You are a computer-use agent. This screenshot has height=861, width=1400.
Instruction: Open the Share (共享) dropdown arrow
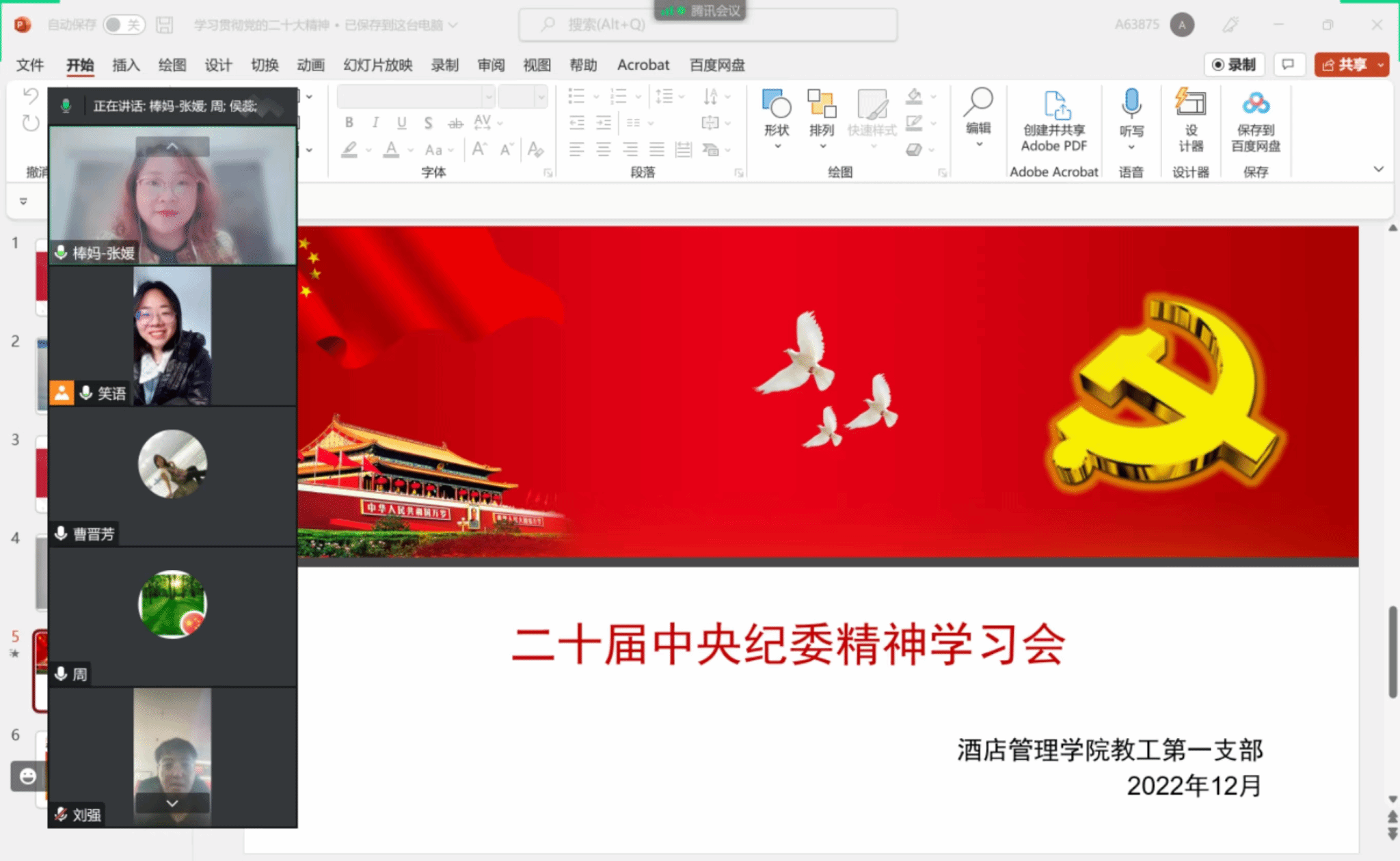click(1381, 65)
